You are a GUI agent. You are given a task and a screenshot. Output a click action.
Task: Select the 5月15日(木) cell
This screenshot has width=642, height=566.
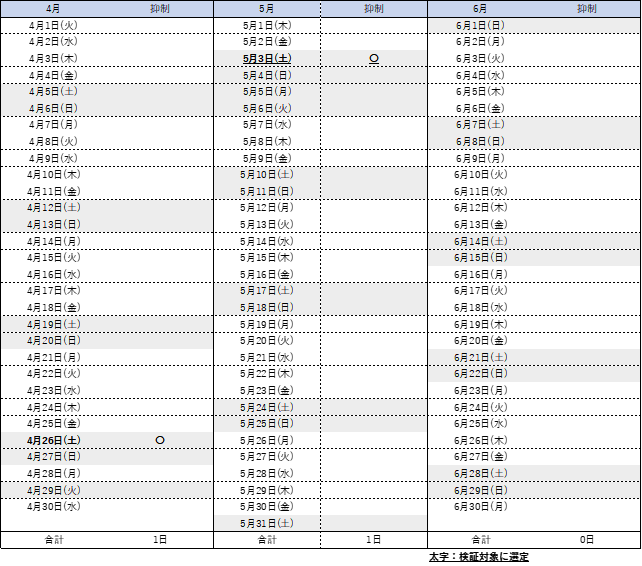[x=267, y=257]
